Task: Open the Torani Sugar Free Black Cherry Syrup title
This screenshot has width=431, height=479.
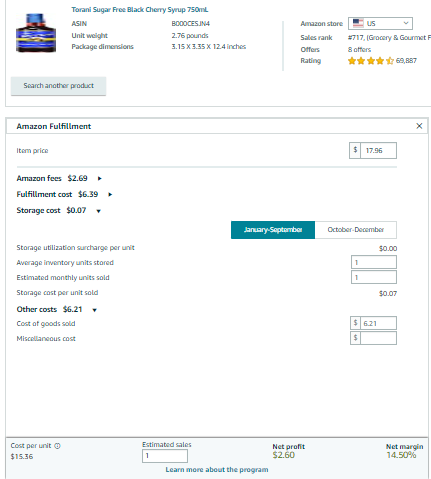Action: pyautogui.click(x=140, y=9)
